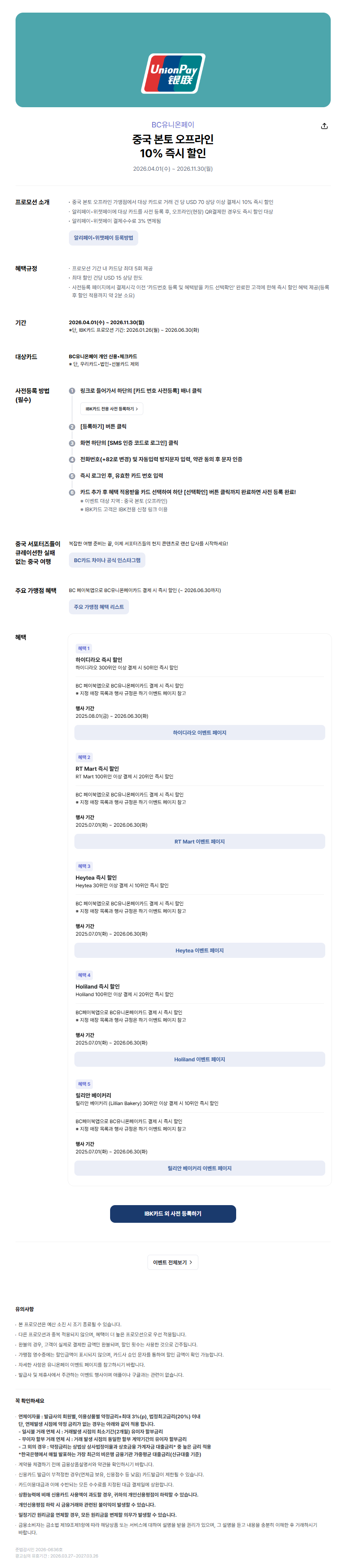Go to 하이디라오 이벤트 페이지

[199, 733]
